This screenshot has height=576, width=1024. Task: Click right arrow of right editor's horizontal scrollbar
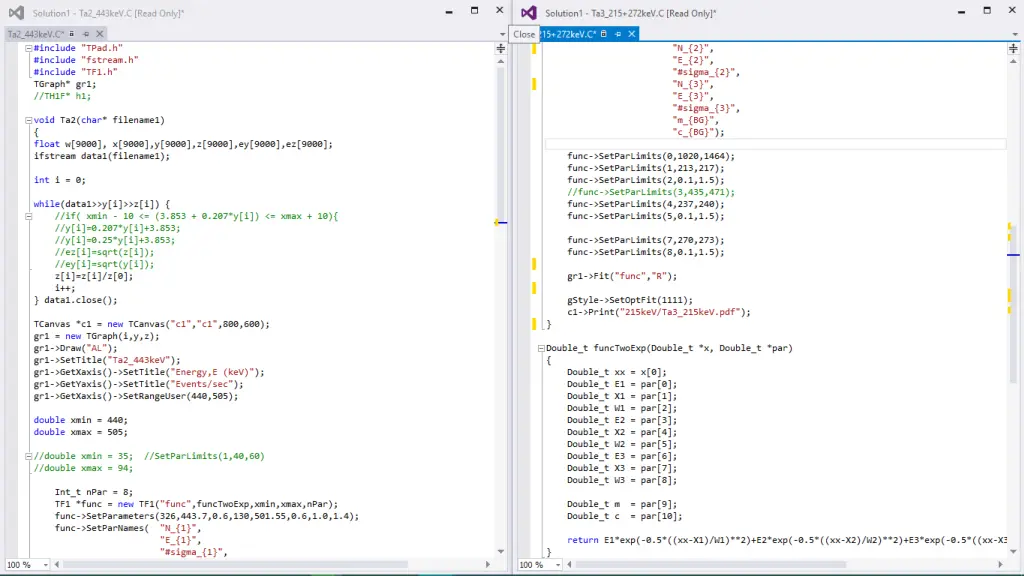coord(1000,564)
